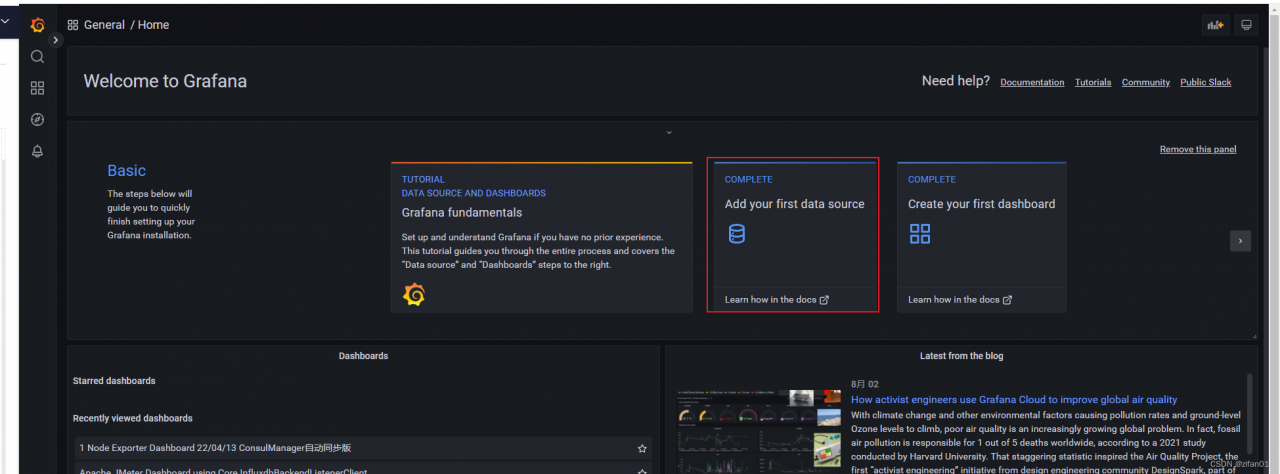Open the Tutorials help link
The width and height of the screenshot is (1280, 474).
click(x=1093, y=82)
